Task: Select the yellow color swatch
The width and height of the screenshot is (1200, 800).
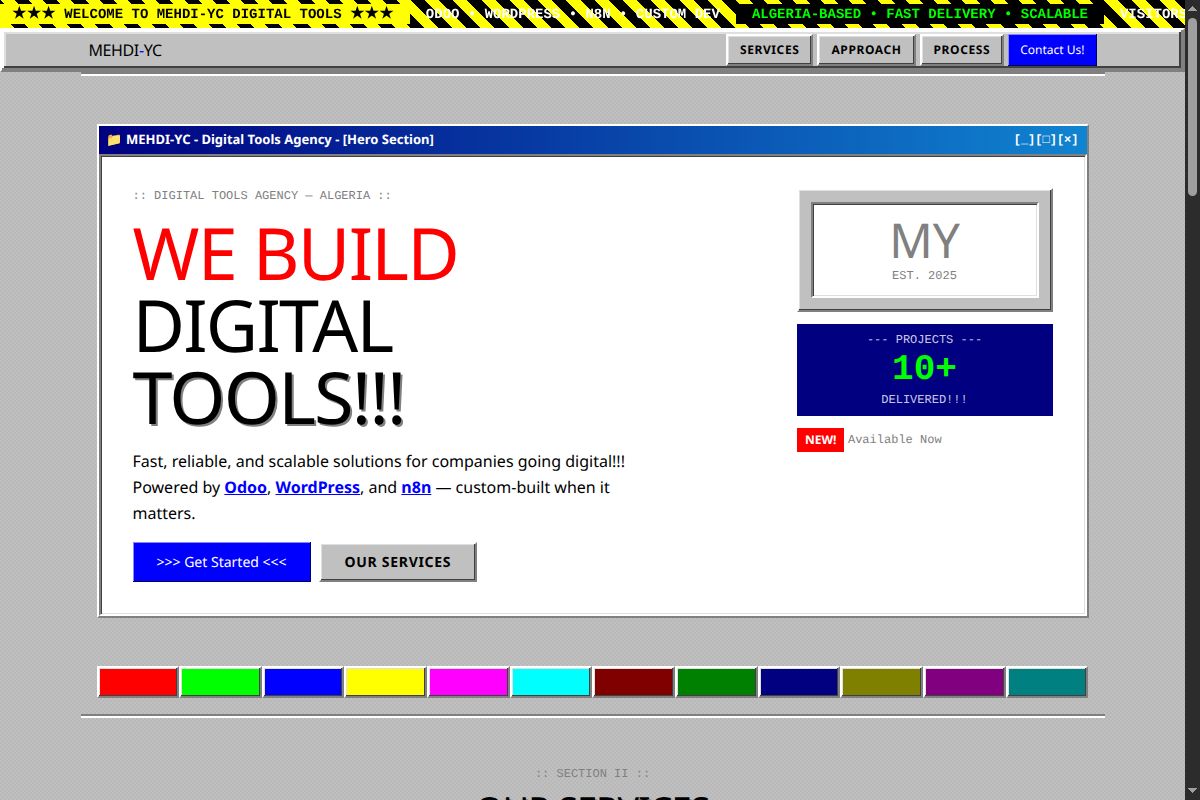Action: pyautogui.click(x=386, y=682)
